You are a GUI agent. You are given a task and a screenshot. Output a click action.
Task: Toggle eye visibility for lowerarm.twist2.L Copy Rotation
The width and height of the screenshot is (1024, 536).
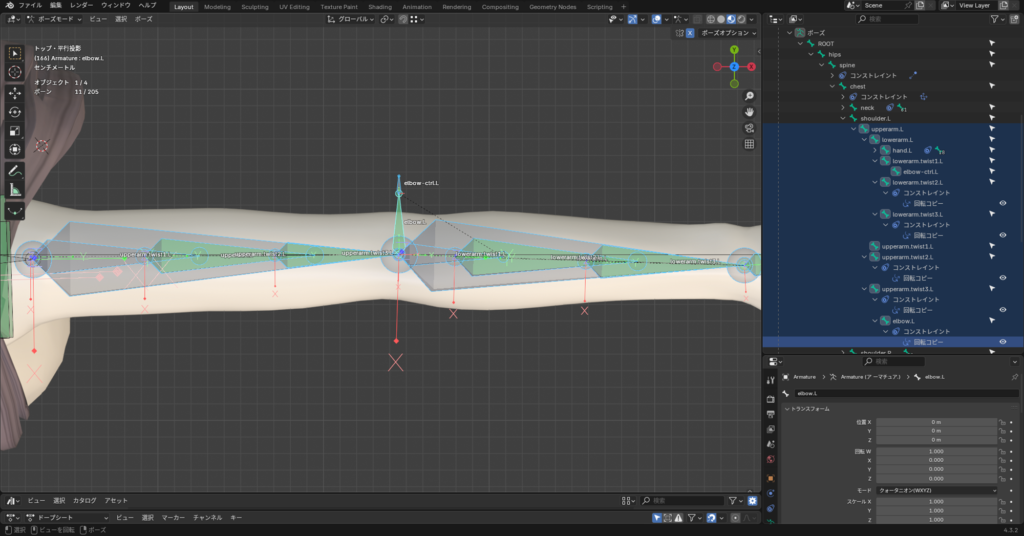click(1002, 203)
